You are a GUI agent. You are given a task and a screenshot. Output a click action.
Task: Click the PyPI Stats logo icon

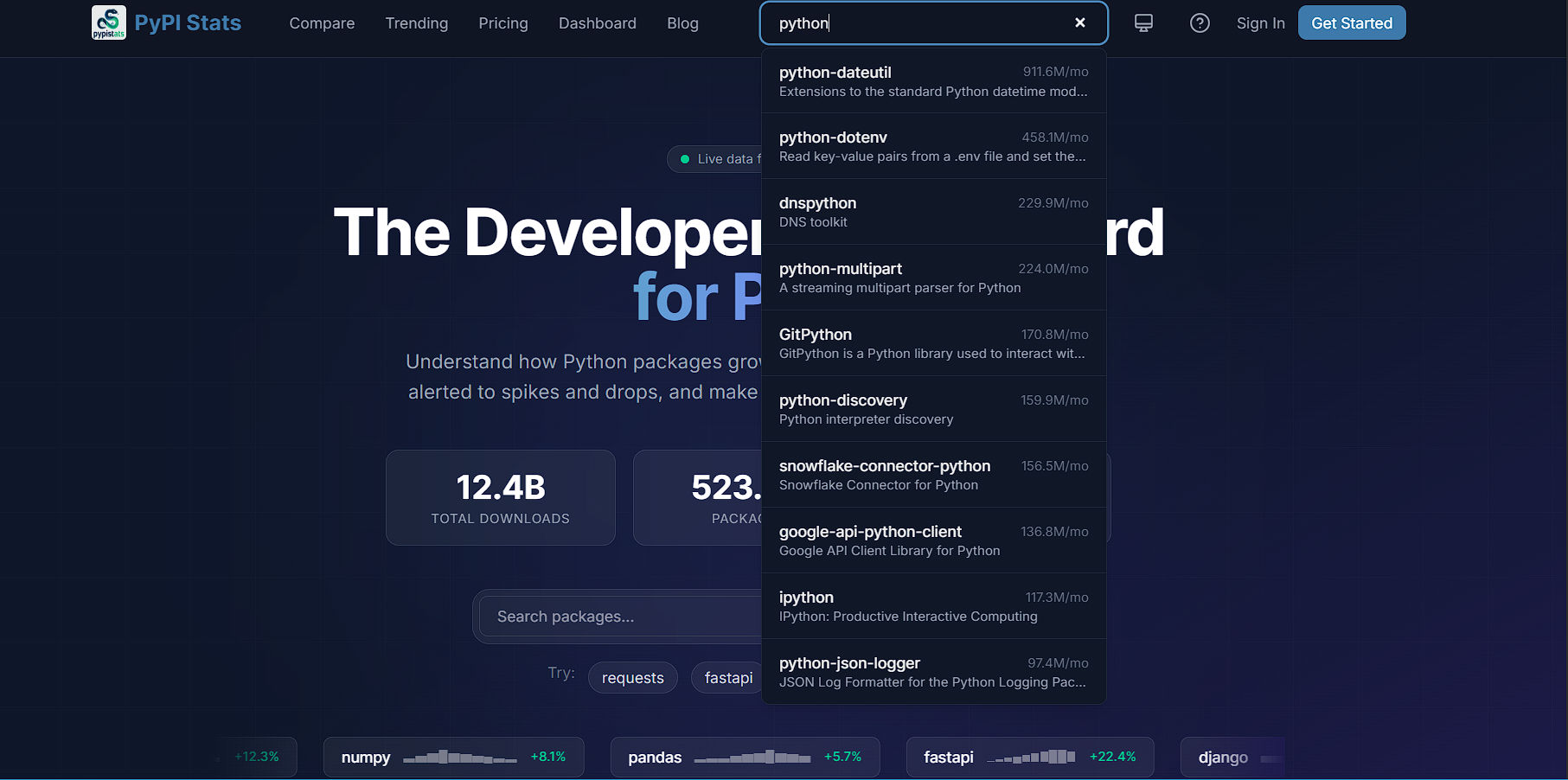coord(107,22)
